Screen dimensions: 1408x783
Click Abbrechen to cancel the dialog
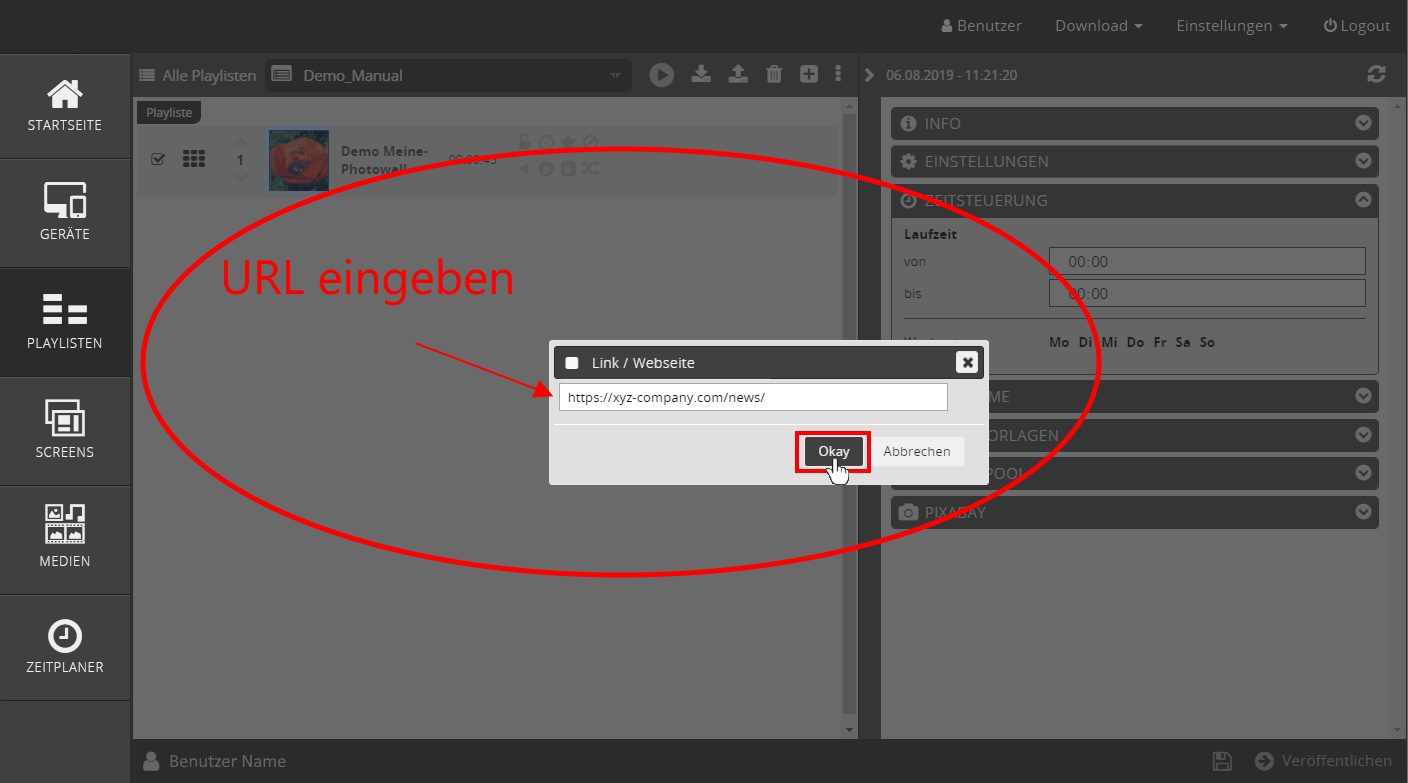point(916,452)
